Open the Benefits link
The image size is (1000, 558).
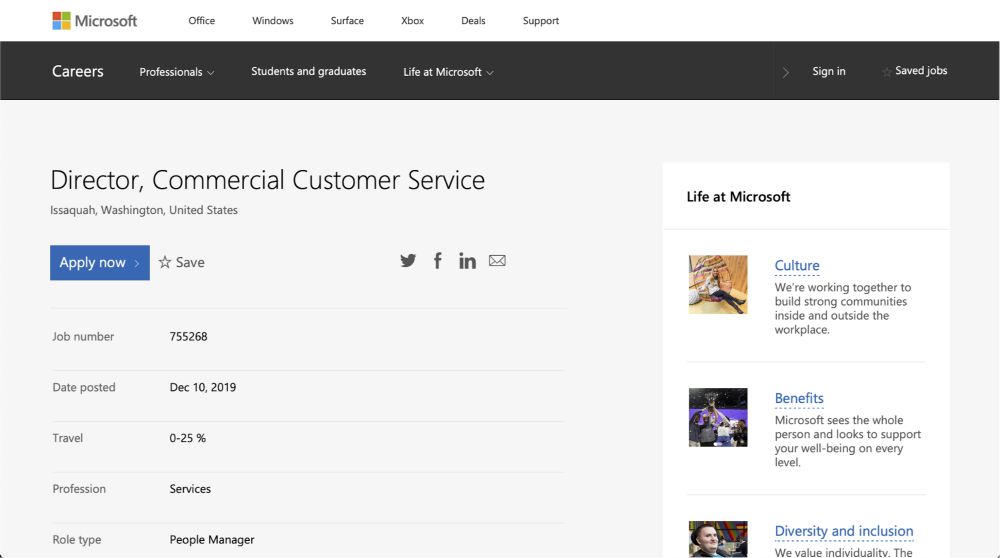(799, 398)
